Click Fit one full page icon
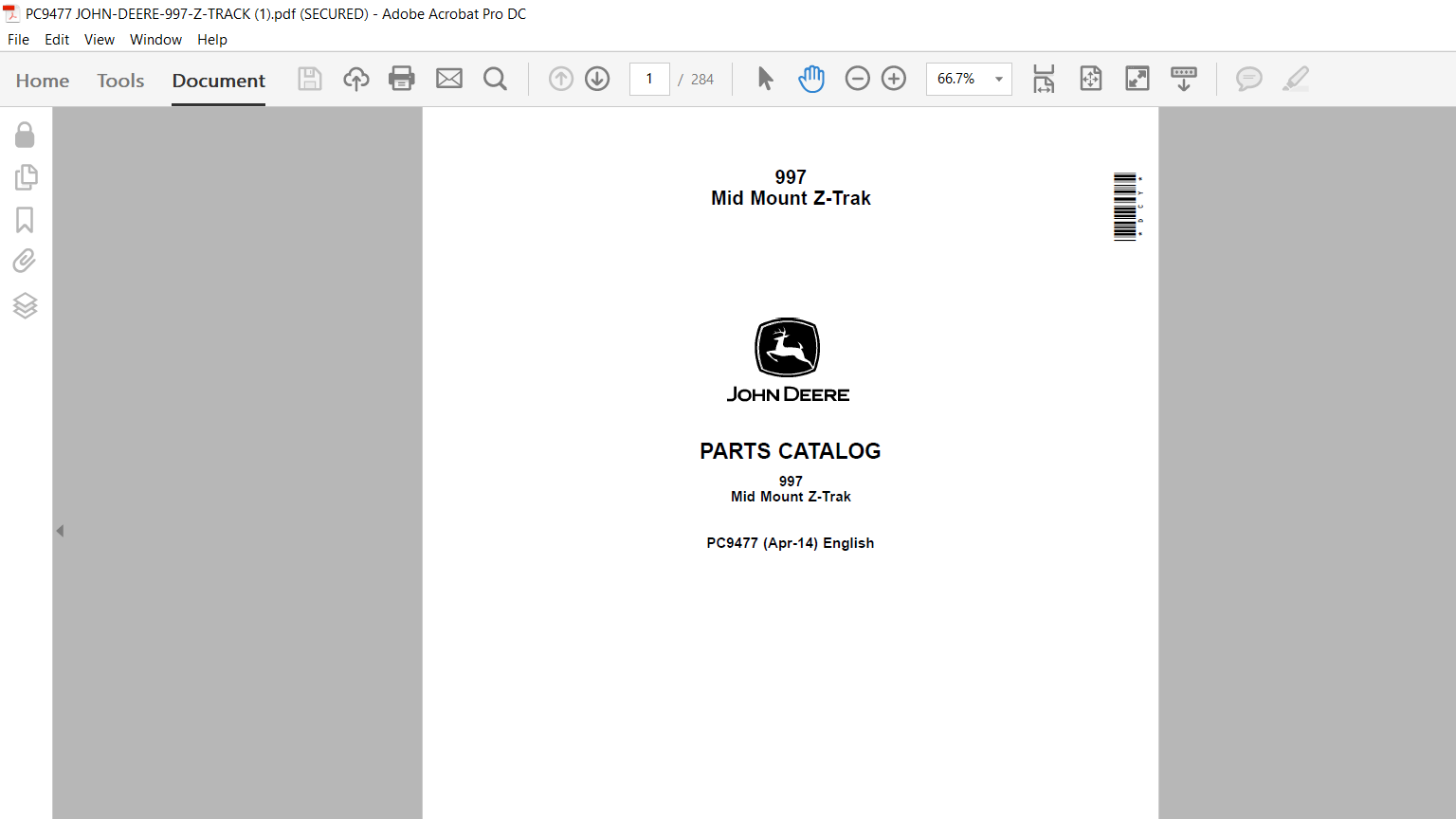Image resolution: width=1456 pixels, height=819 pixels. (x=1091, y=79)
